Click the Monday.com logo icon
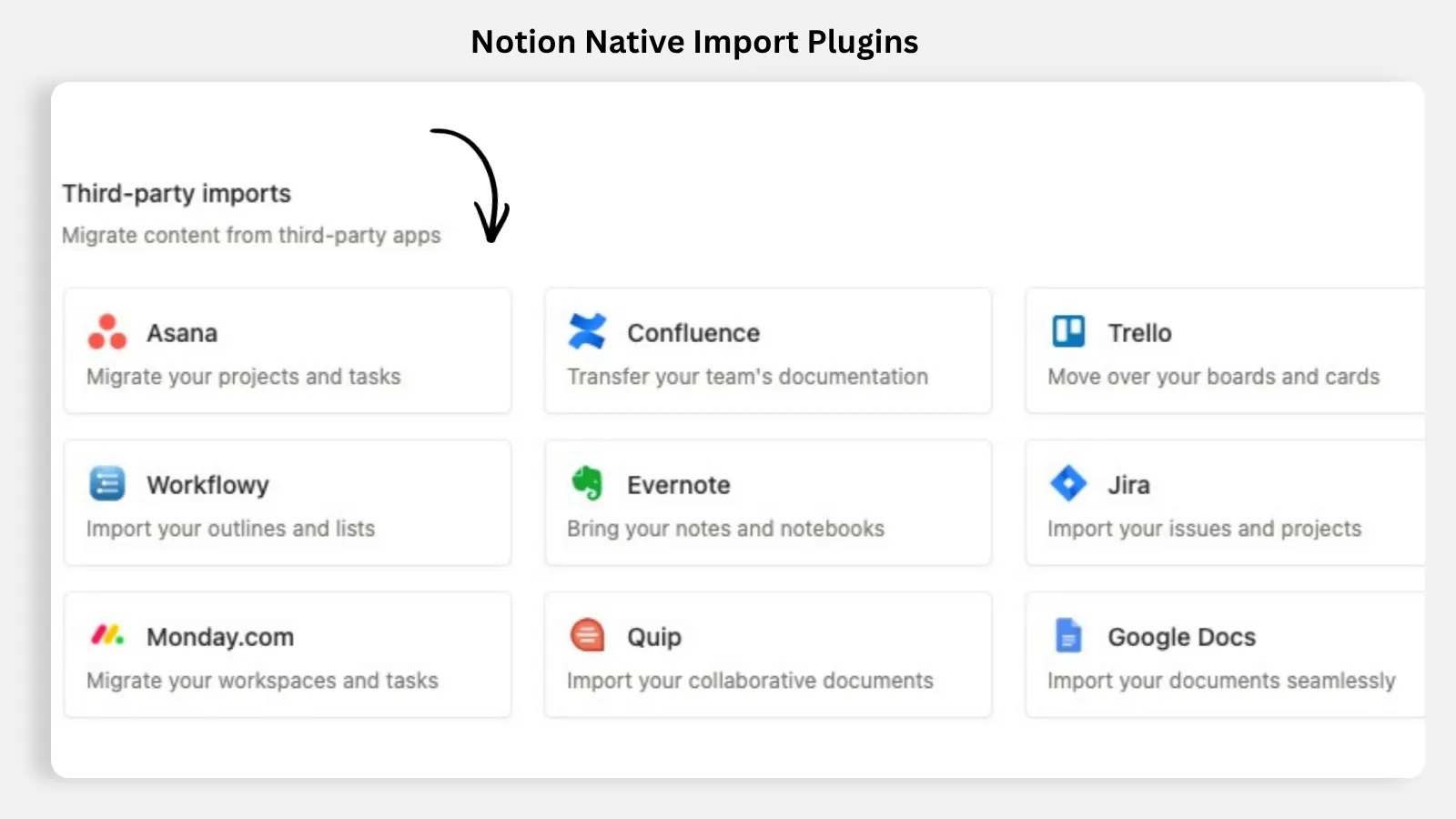 107,634
